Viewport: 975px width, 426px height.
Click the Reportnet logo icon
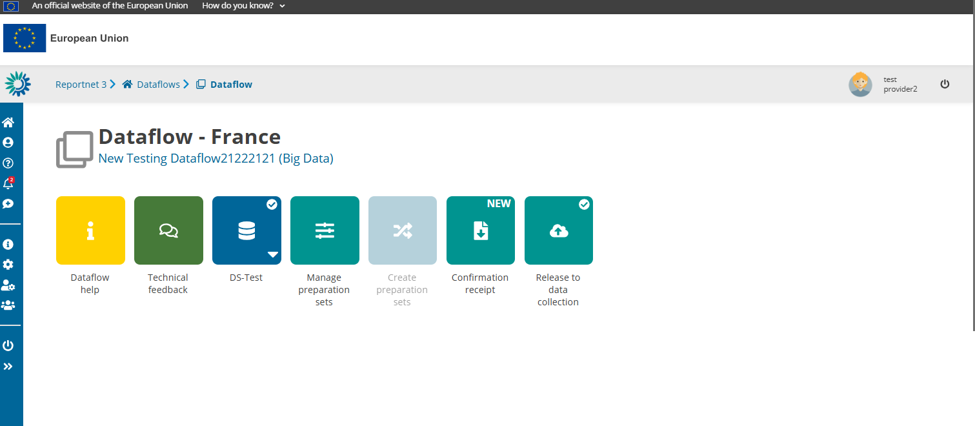[x=18, y=84]
